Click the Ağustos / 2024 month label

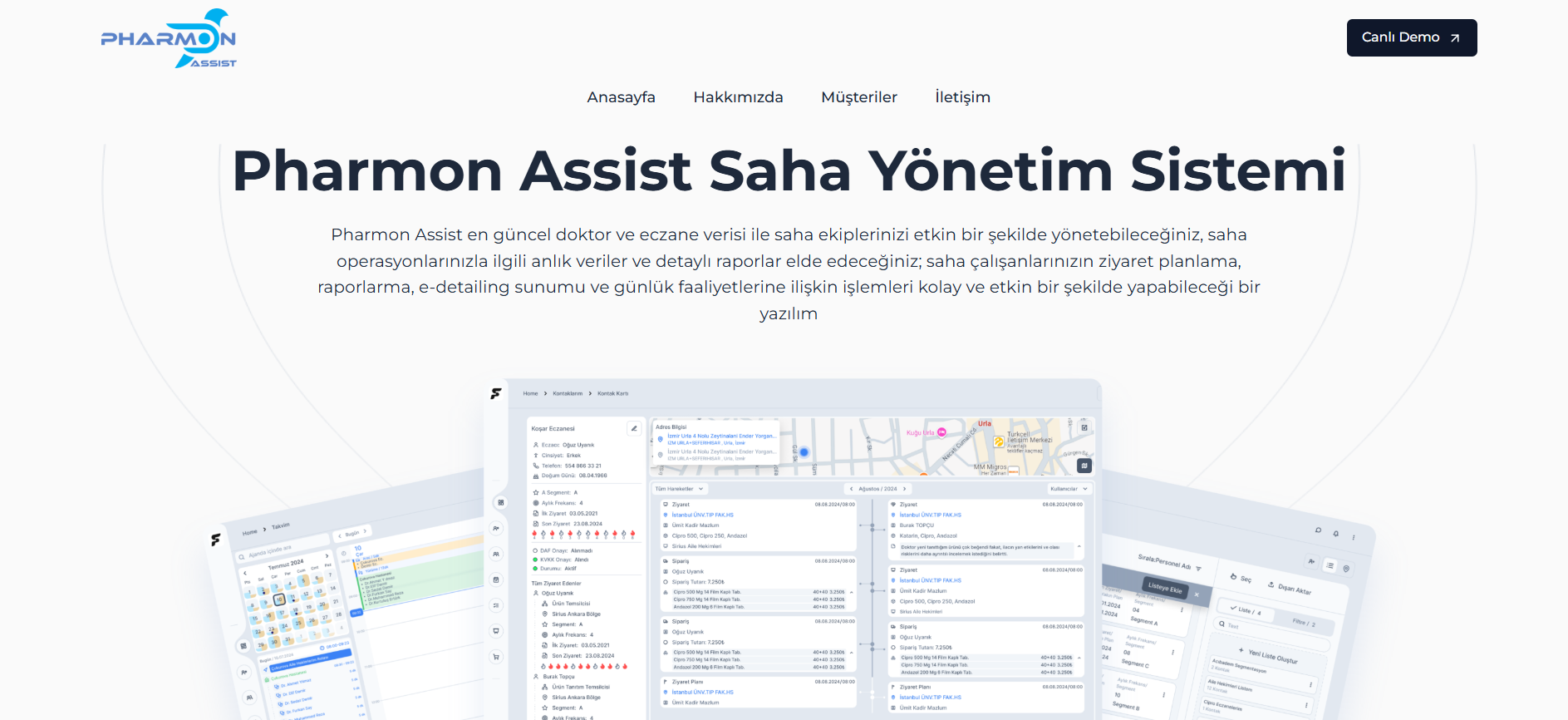877,489
